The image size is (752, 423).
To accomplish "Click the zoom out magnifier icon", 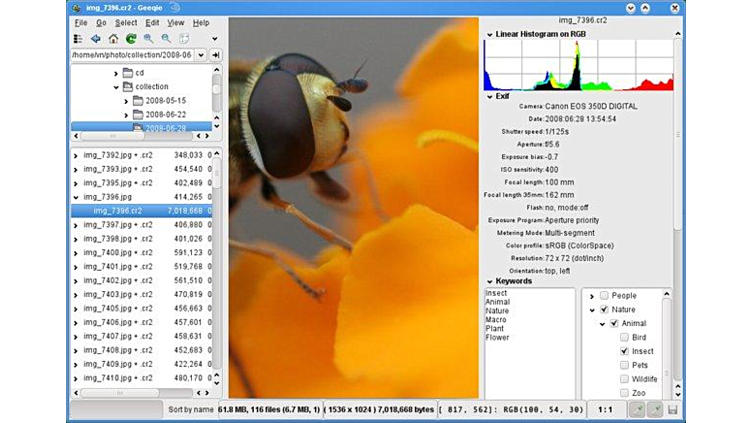I will 166,39.
